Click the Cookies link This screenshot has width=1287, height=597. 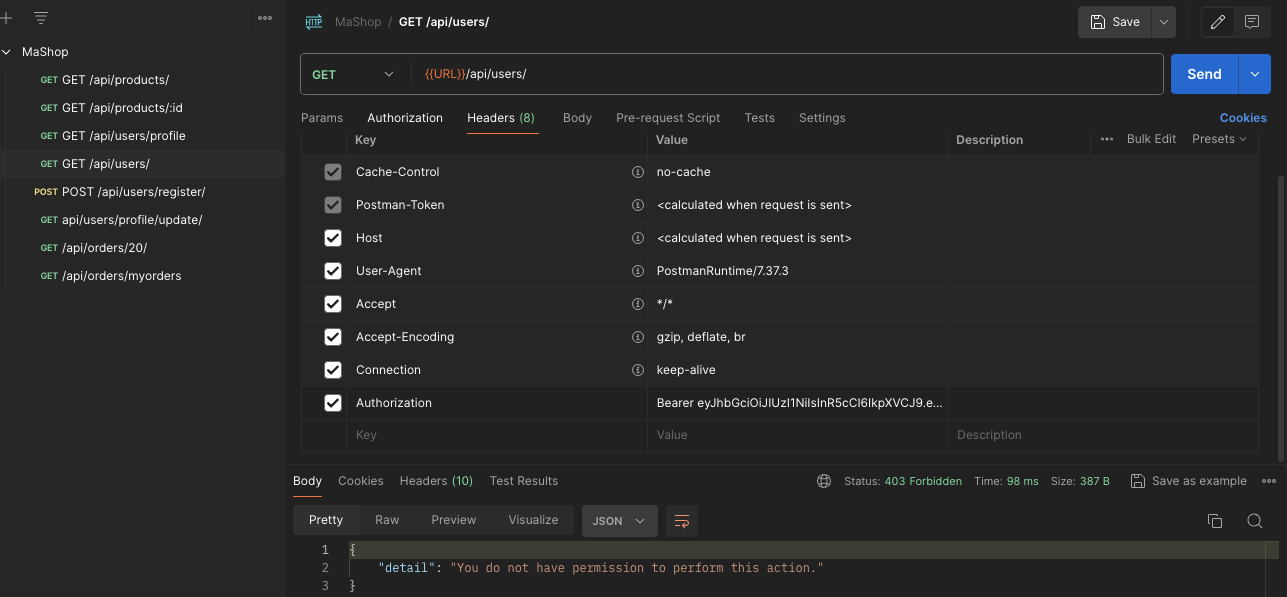[1242, 118]
